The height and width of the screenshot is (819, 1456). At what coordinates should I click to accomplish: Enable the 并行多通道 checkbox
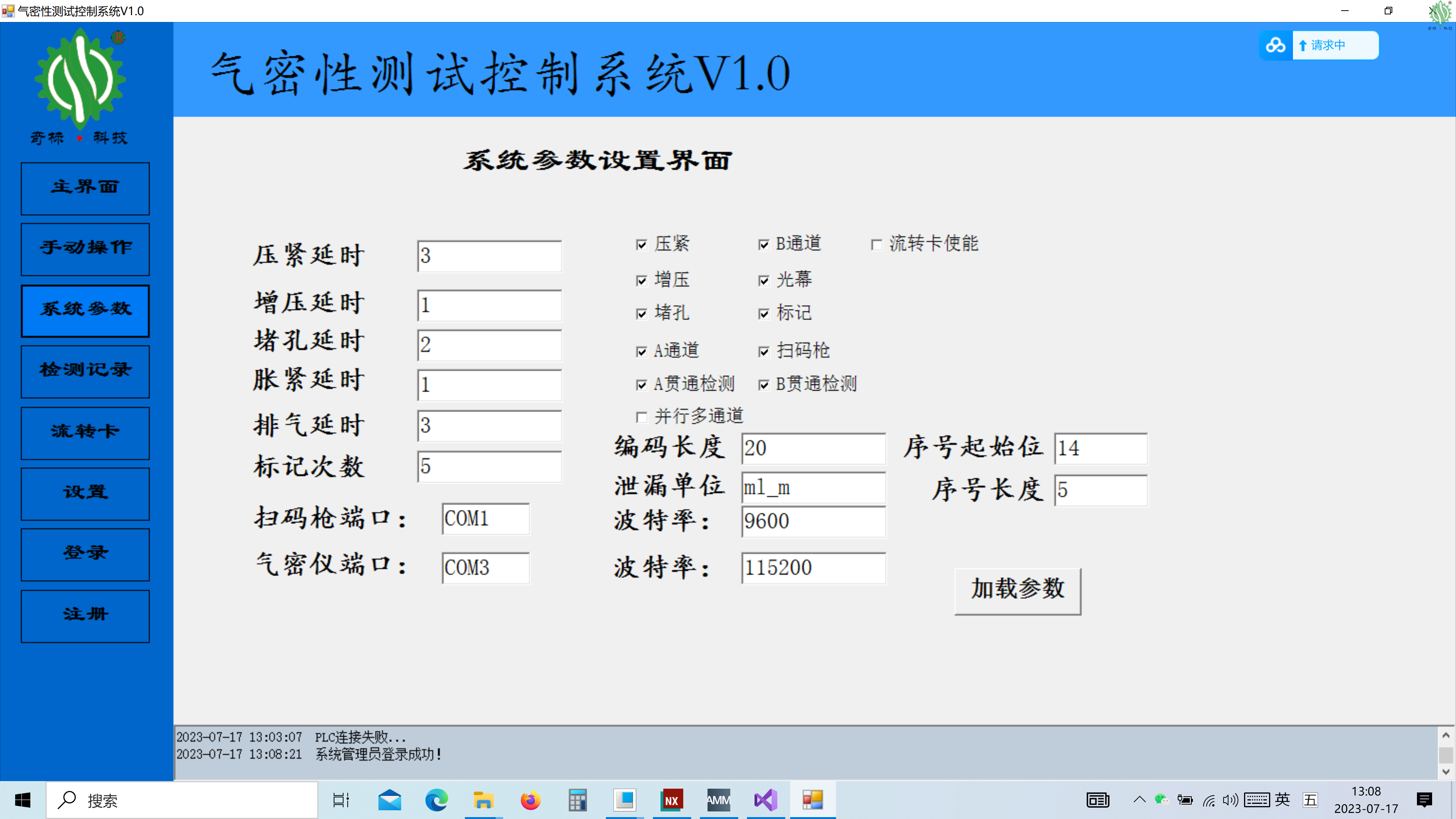point(642,417)
